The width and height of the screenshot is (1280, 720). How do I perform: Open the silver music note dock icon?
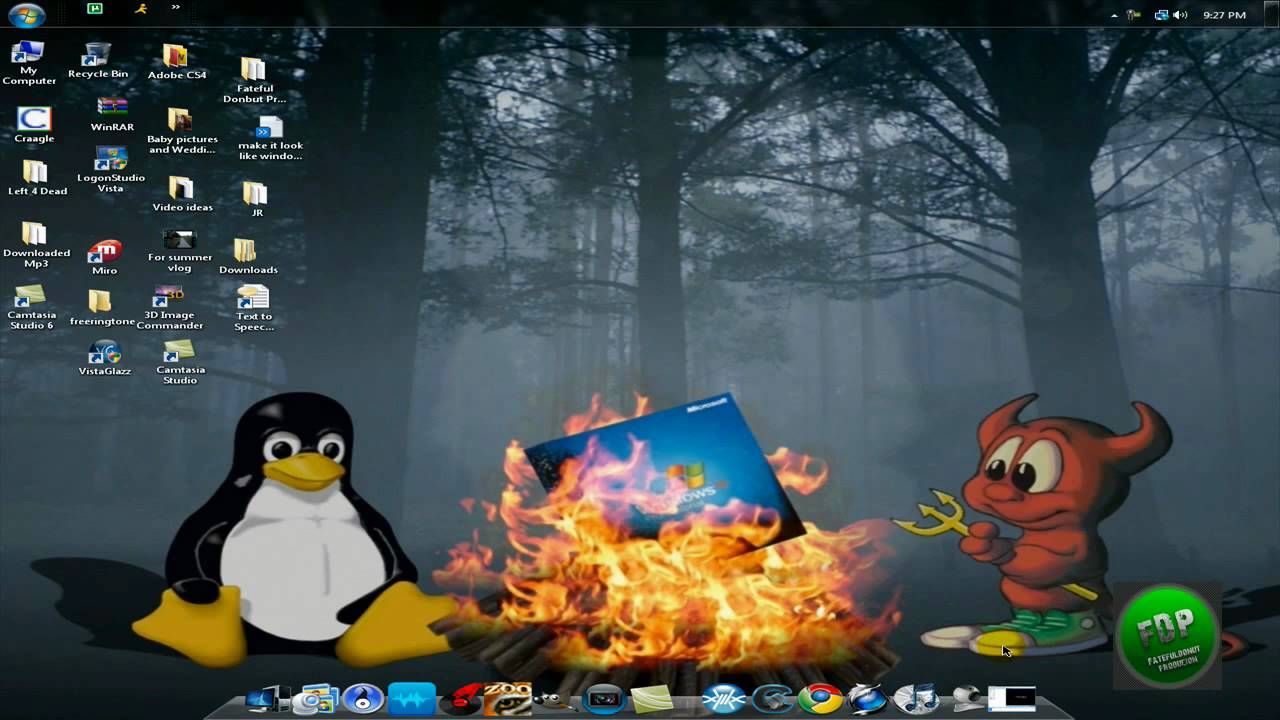[x=915, y=699]
